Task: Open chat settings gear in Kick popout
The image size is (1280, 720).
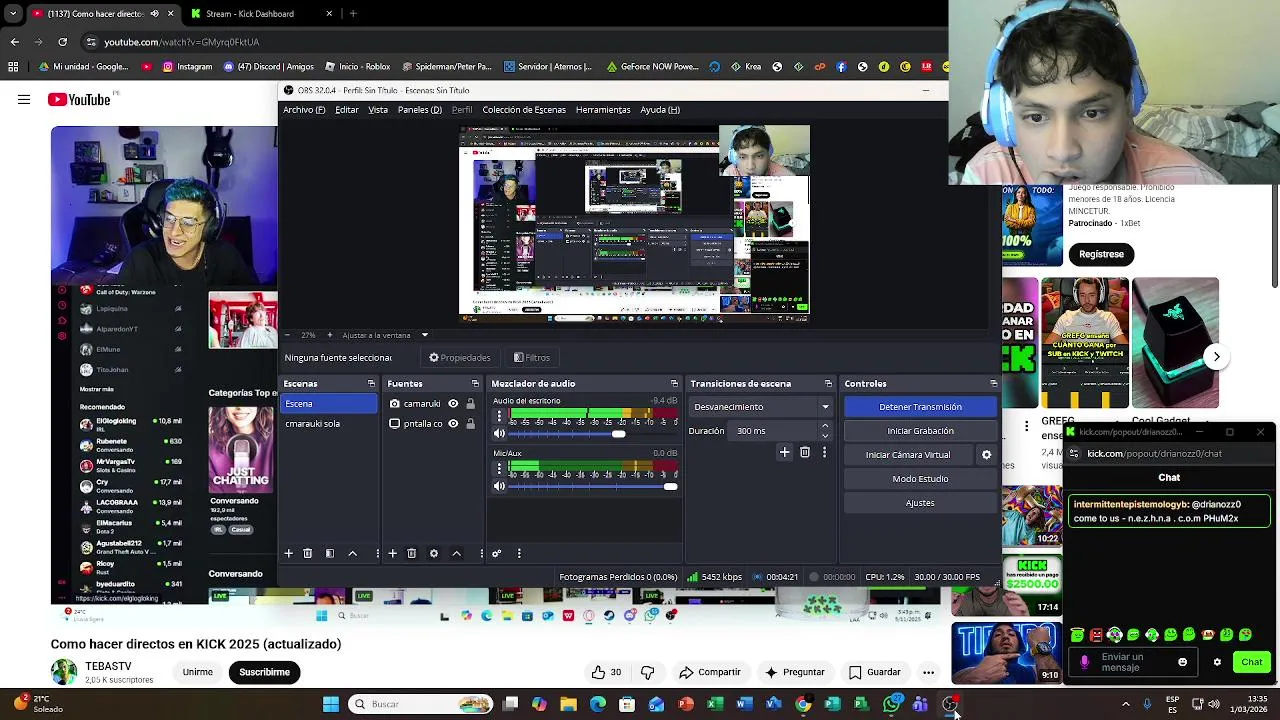Action: click(x=1217, y=662)
